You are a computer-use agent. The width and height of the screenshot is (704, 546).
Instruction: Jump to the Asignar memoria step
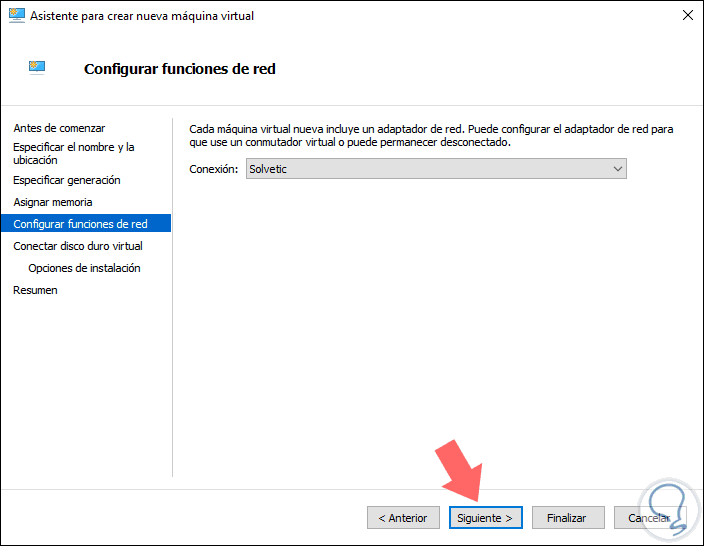click(52, 202)
